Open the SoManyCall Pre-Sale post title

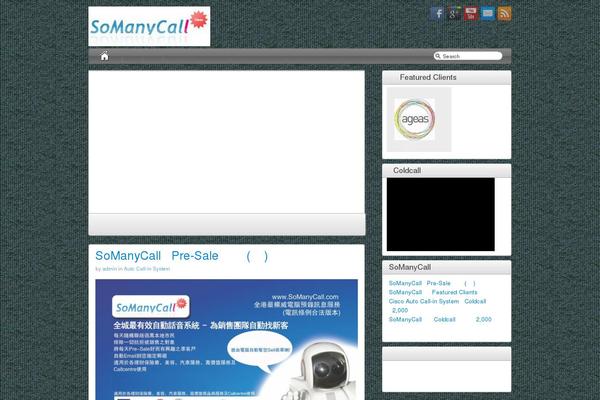(182, 256)
